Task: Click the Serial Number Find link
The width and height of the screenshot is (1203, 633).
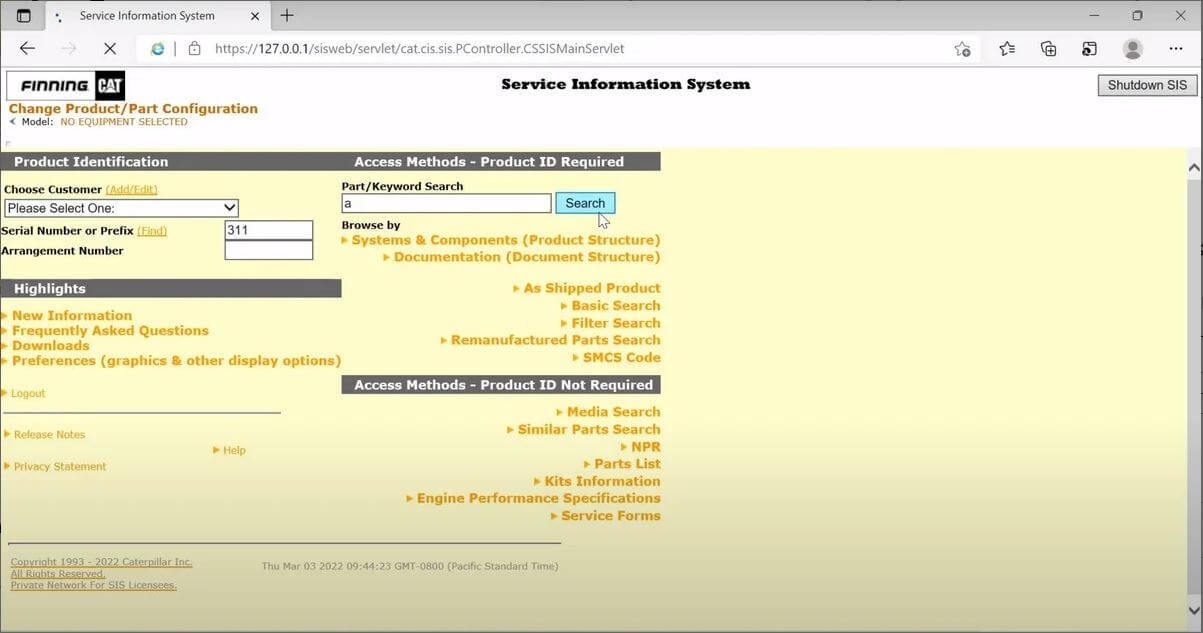Action: [x=152, y=231]
